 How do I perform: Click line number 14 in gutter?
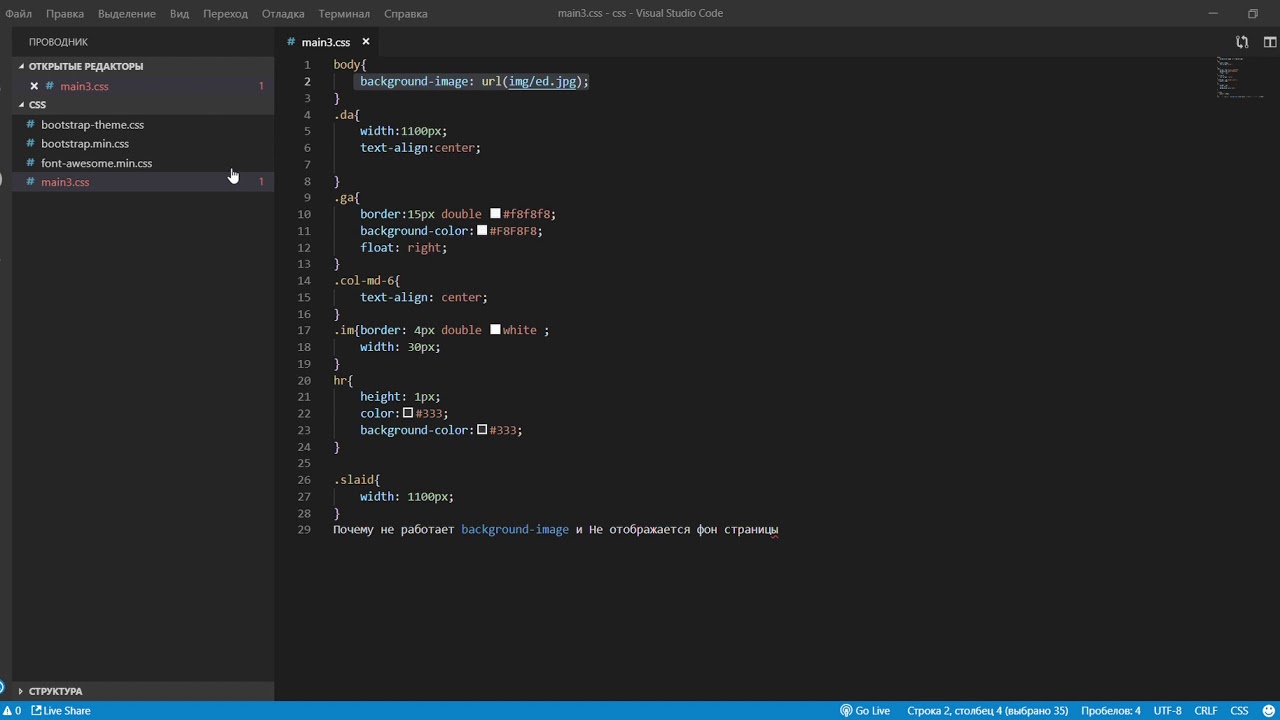pos(304,281)
